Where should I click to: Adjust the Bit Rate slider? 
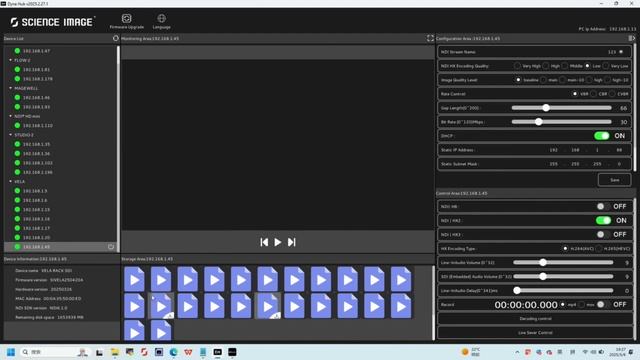539,122
